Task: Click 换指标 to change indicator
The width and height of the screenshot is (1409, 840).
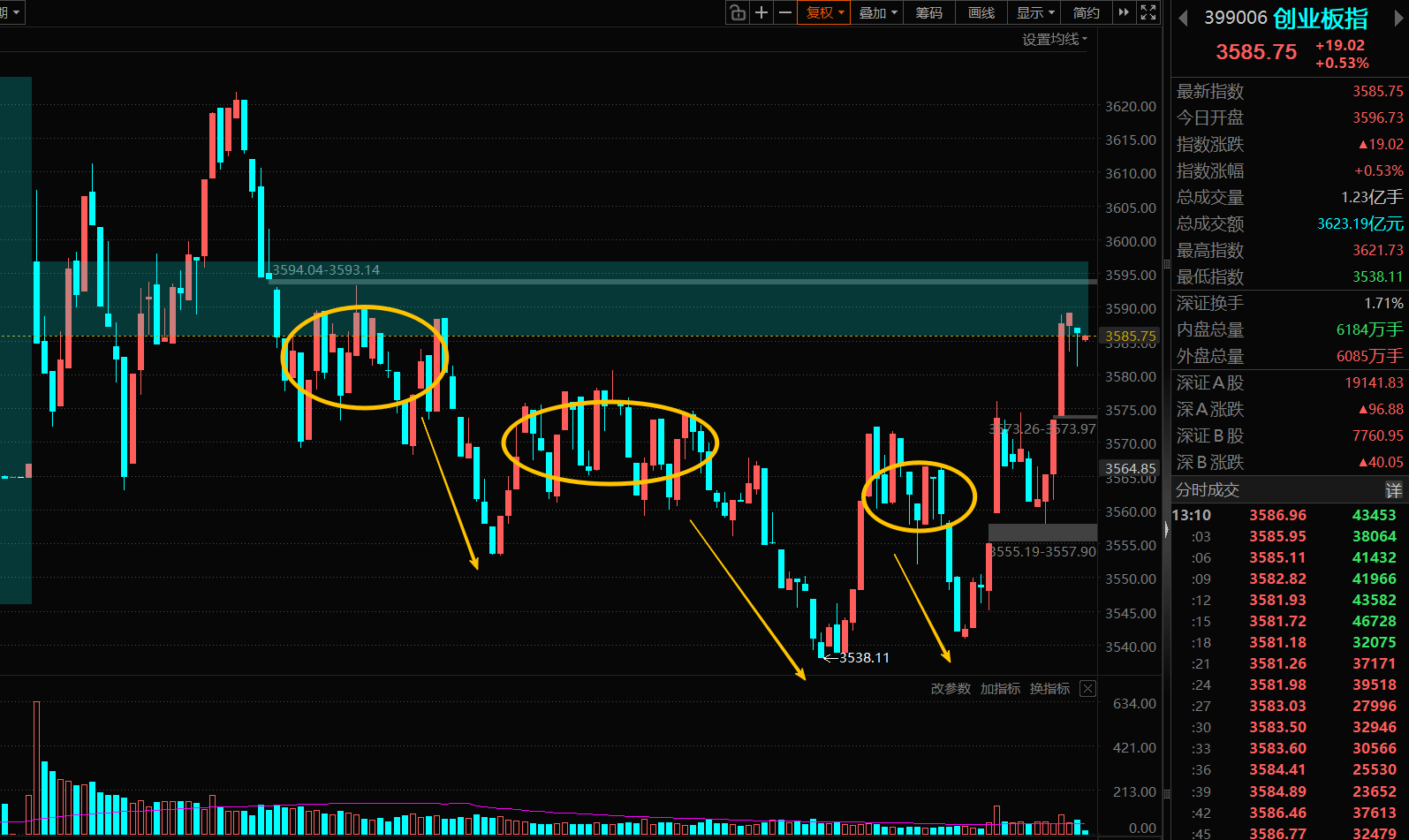Action: point(1049,689)
